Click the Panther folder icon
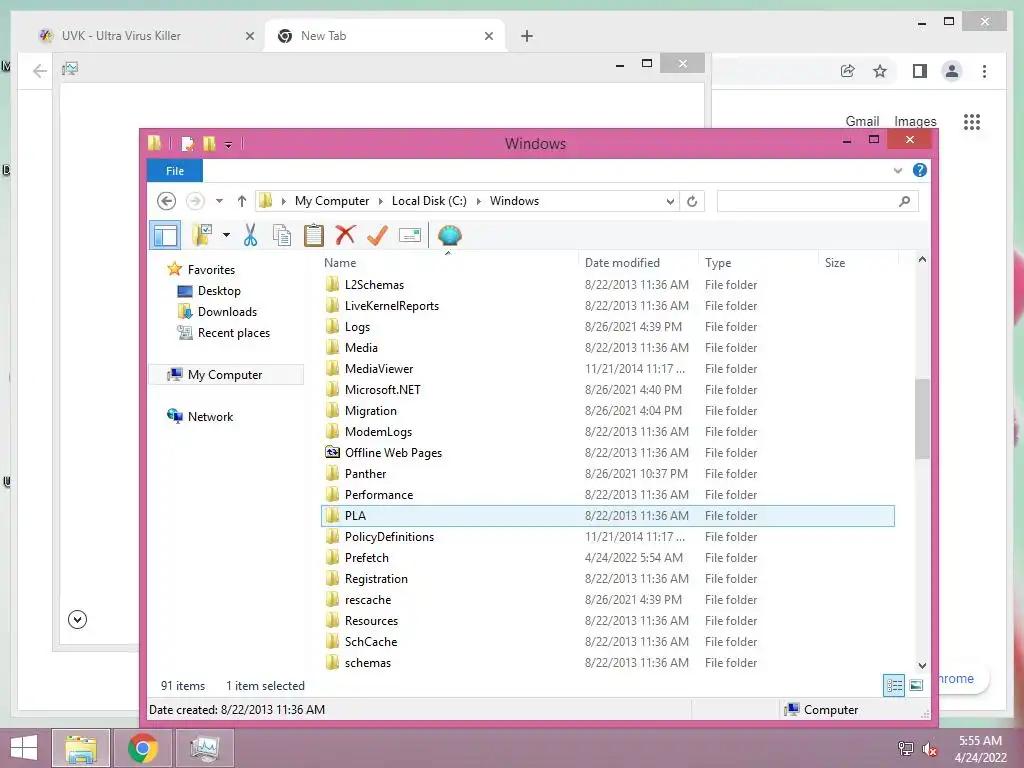 tap(332, 473)
